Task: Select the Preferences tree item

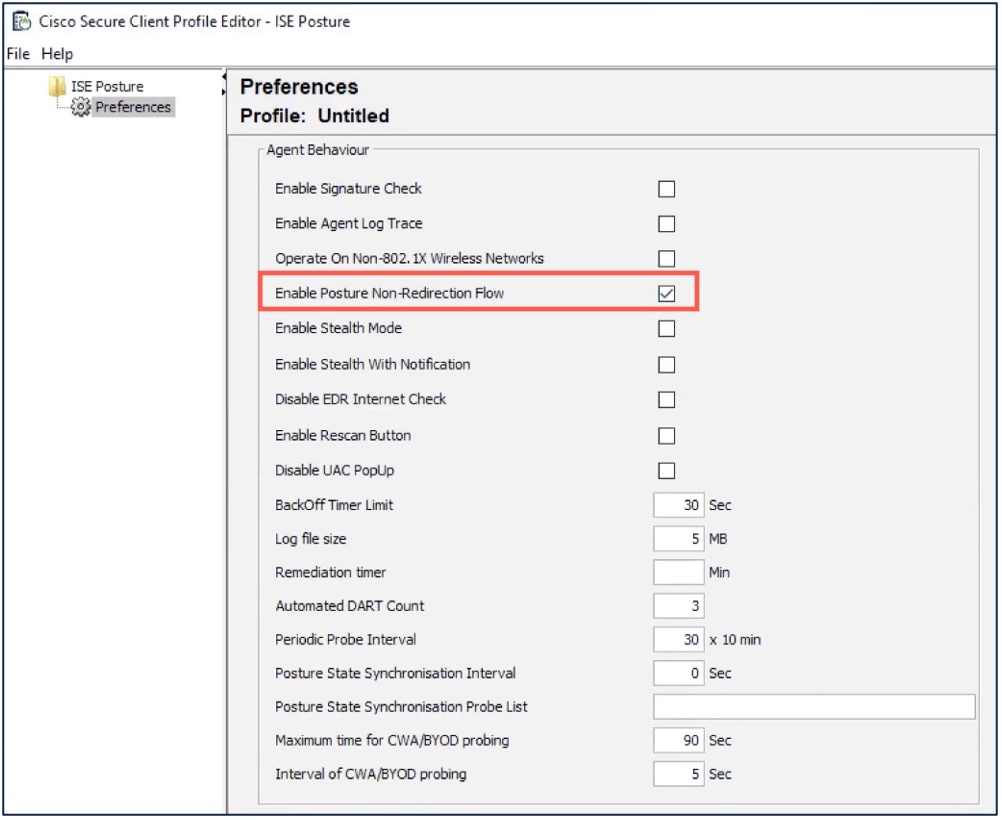Action: (133, 107)
